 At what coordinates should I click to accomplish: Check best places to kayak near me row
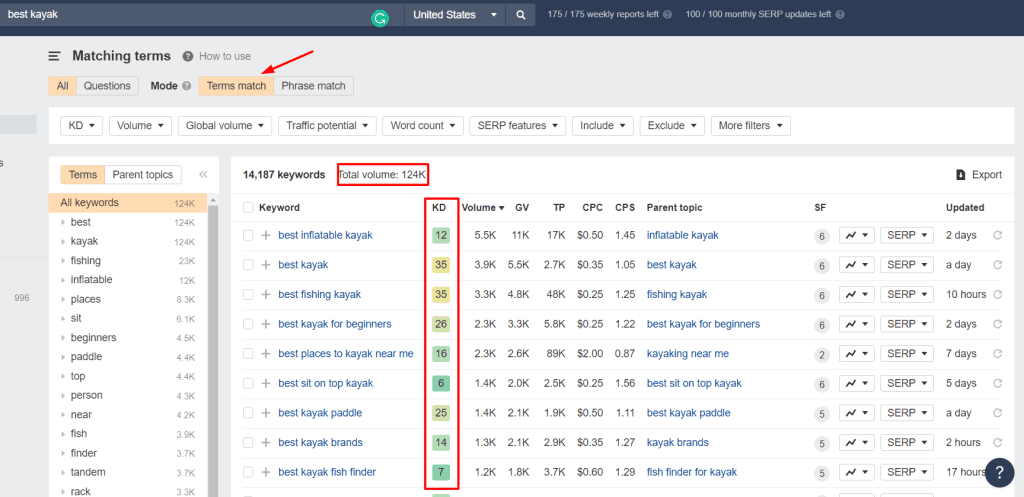click(x=248, y=353)
